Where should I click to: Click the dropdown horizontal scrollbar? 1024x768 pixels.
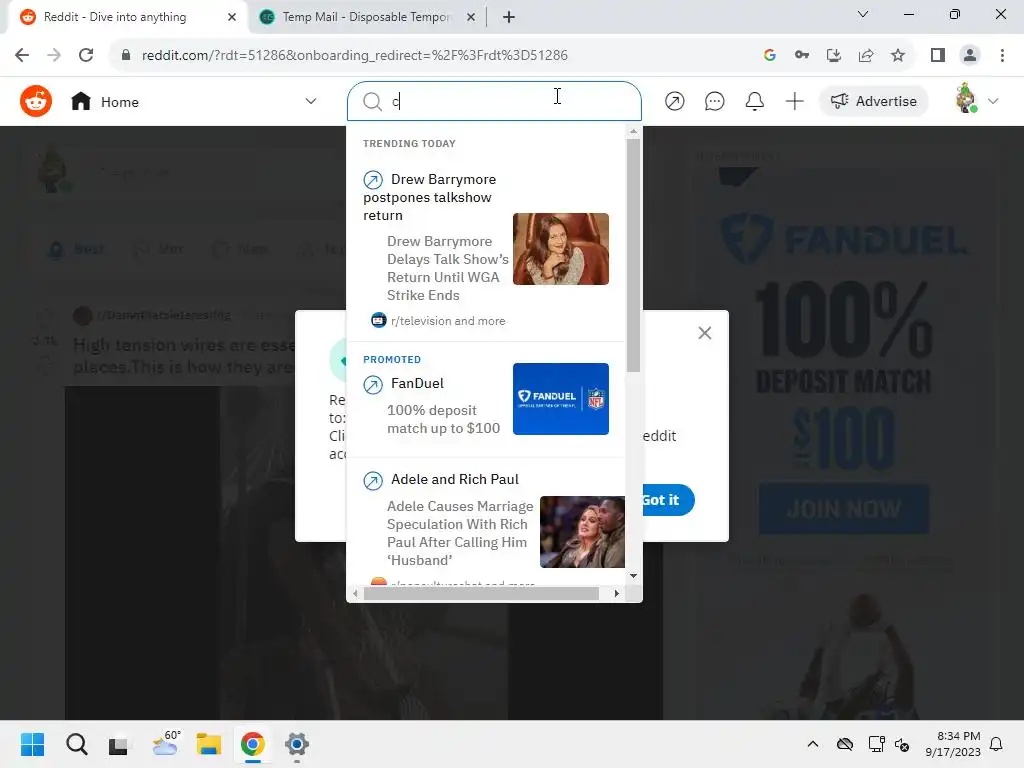(481, 593)
